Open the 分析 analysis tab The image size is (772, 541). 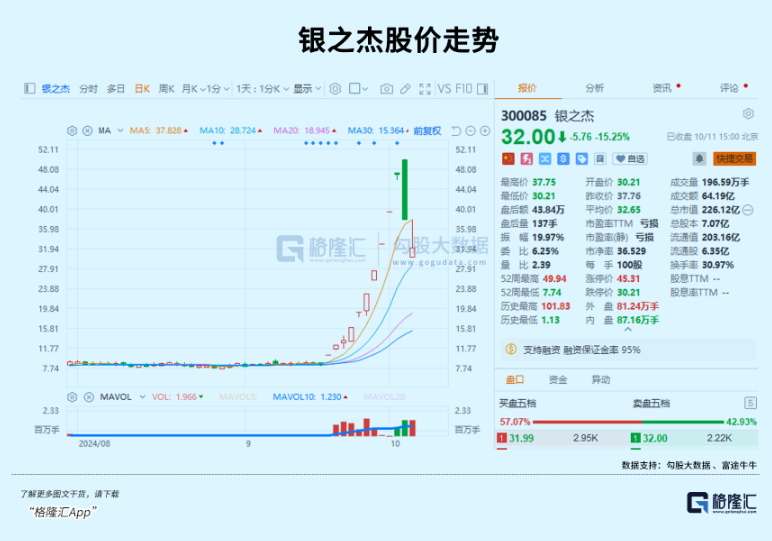pos(594,88)
